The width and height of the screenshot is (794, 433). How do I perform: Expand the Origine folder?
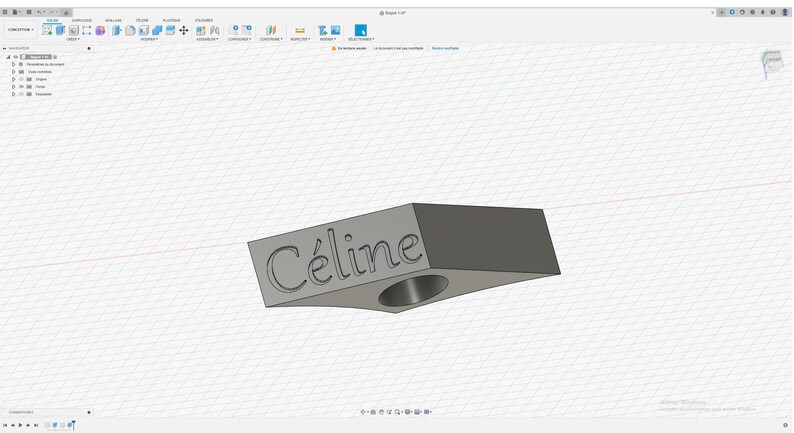(x=14, y=79)
